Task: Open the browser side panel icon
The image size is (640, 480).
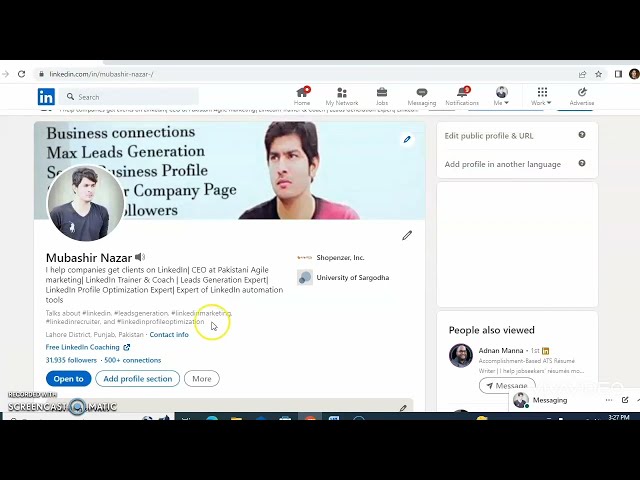Action: click(618, 74)
